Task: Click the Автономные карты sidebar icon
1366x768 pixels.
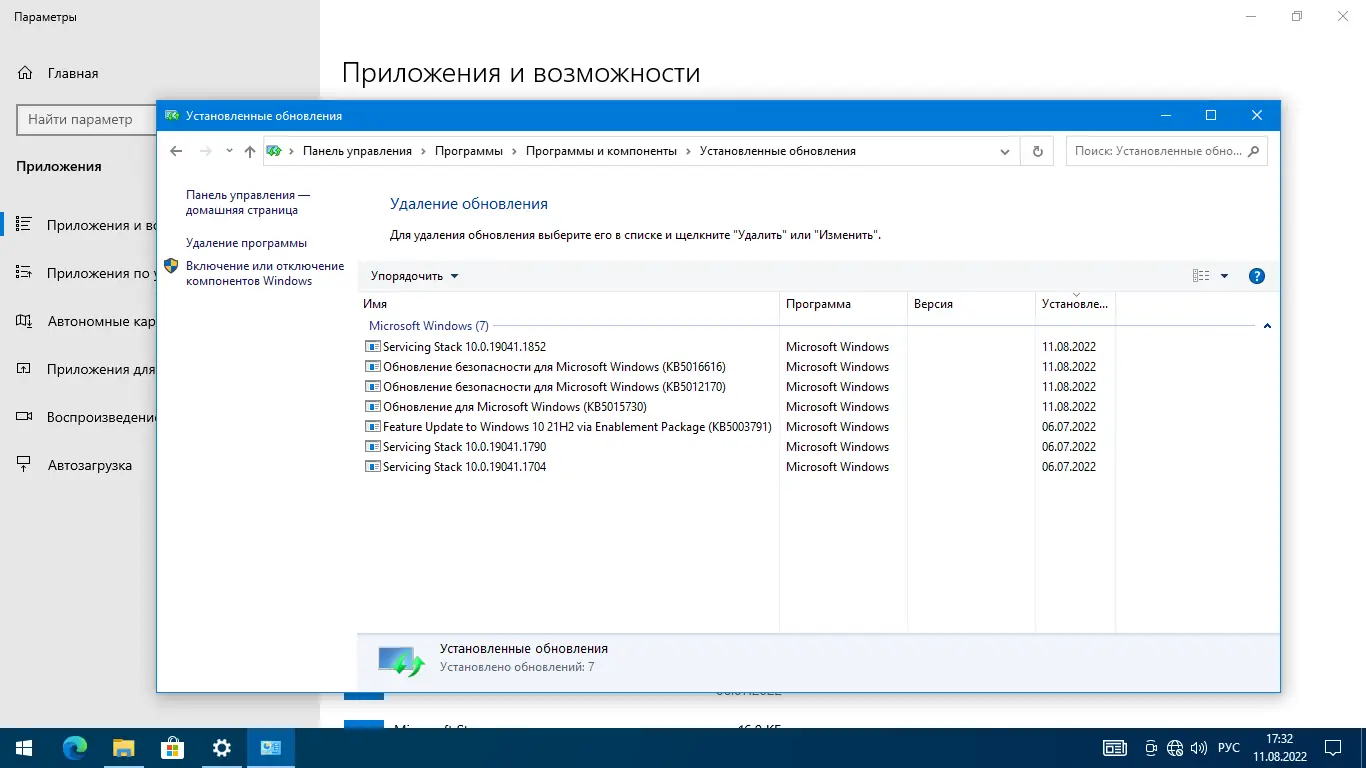Action: coord(25,321)
